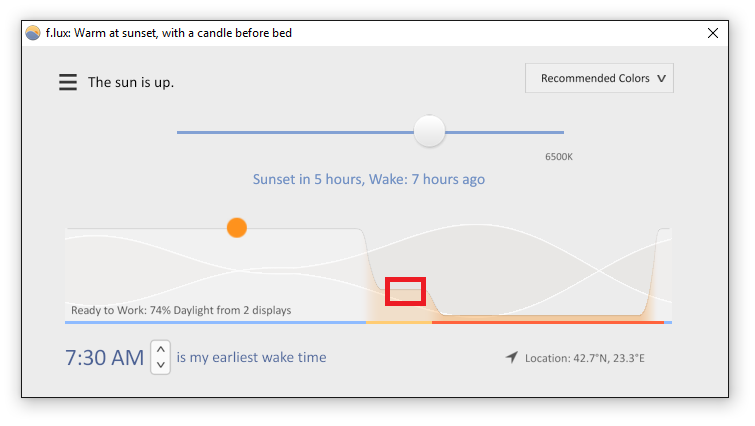755x426 pixels.
Task: Click the "Ready to Work: 74% Daylight" text
Action: pos(181,310)
